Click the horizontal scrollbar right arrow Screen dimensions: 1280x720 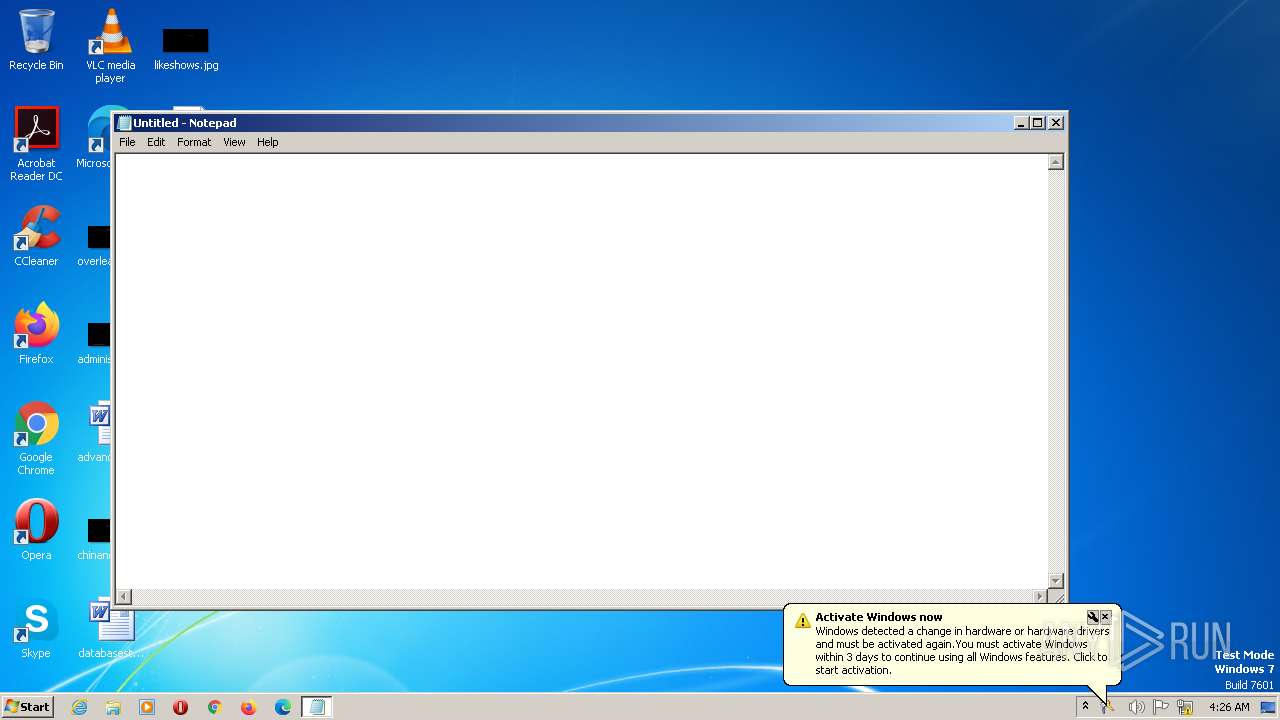coord(1039,596)
